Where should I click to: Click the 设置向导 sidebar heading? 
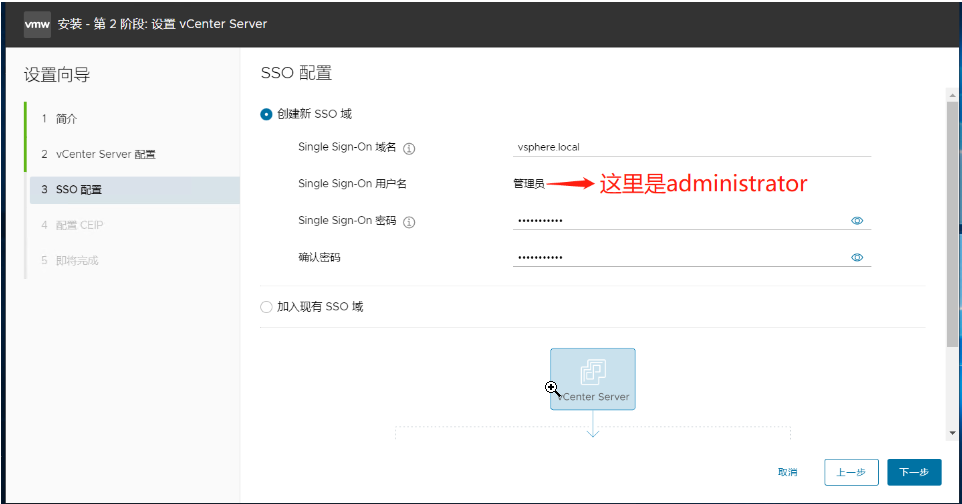coord(57,75)
